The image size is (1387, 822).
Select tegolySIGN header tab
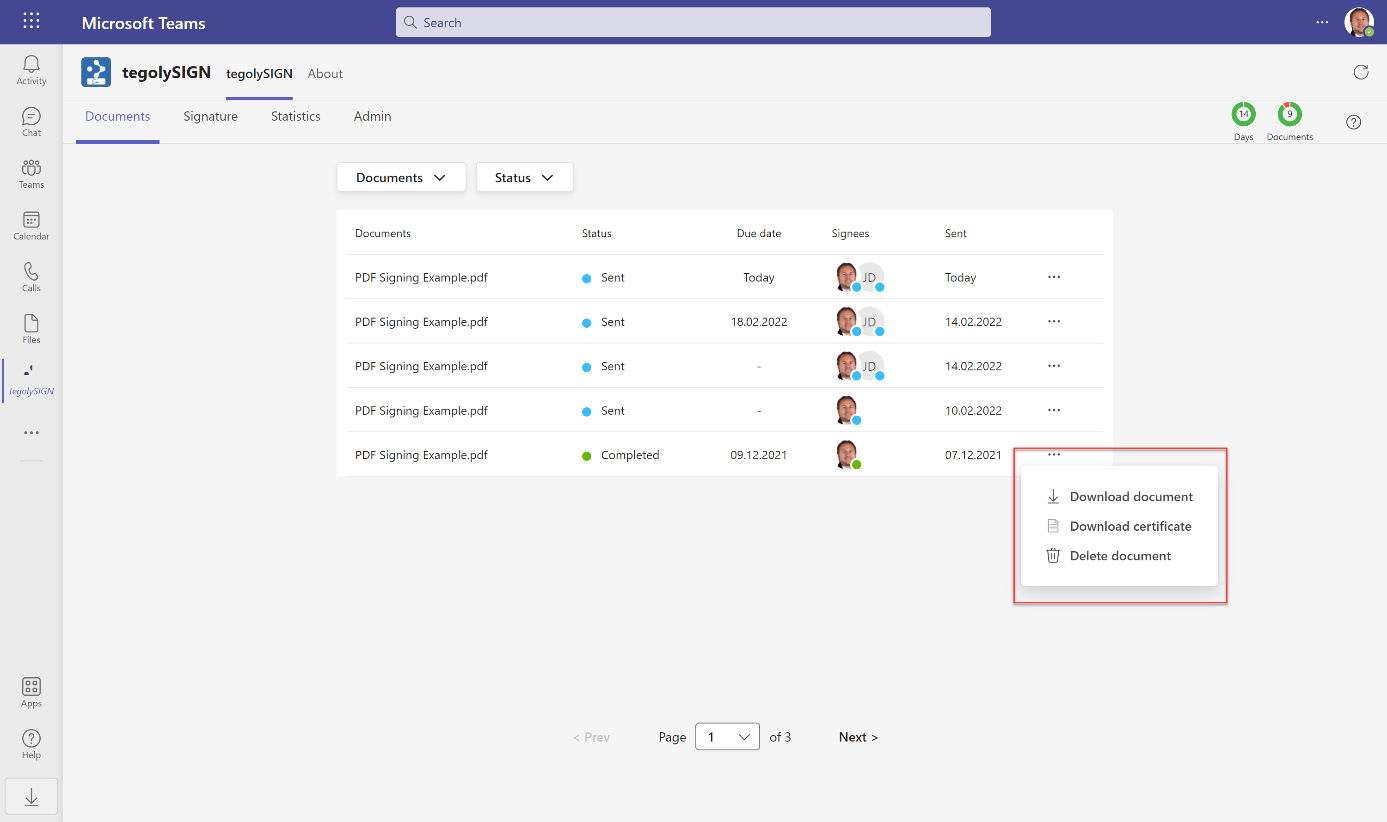259,74
